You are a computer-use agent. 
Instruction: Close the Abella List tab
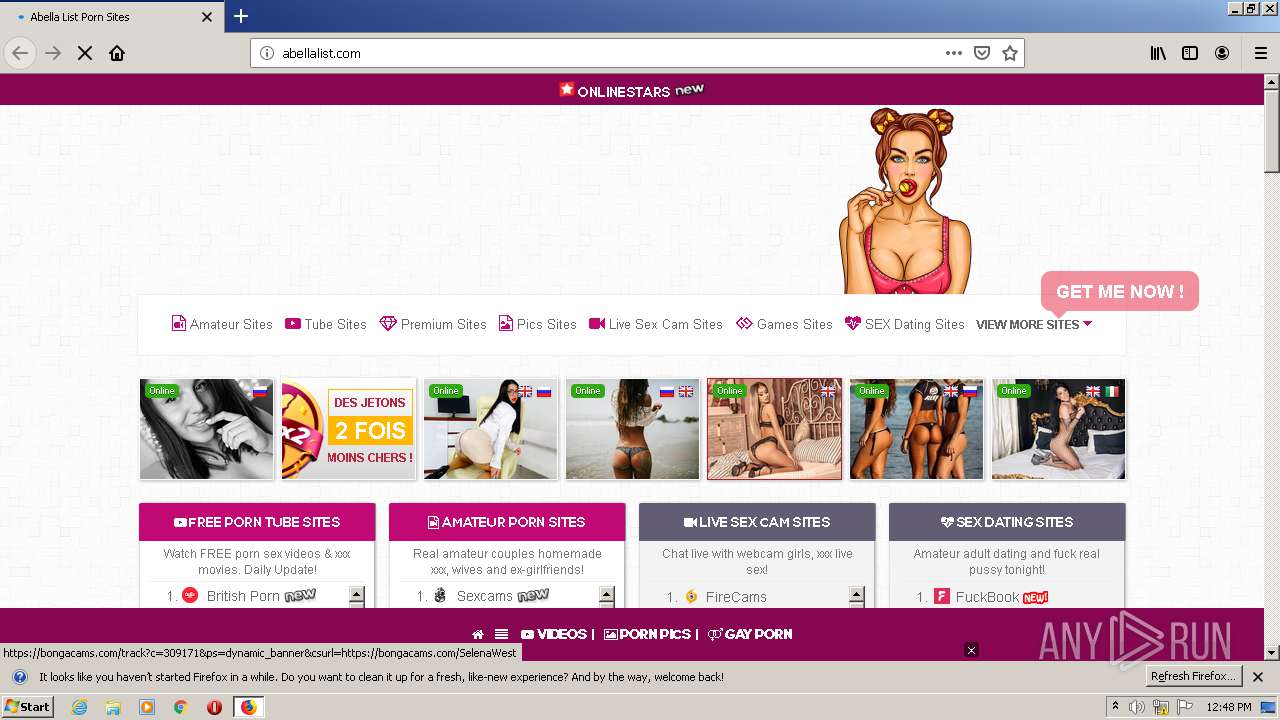pos(207,17)
